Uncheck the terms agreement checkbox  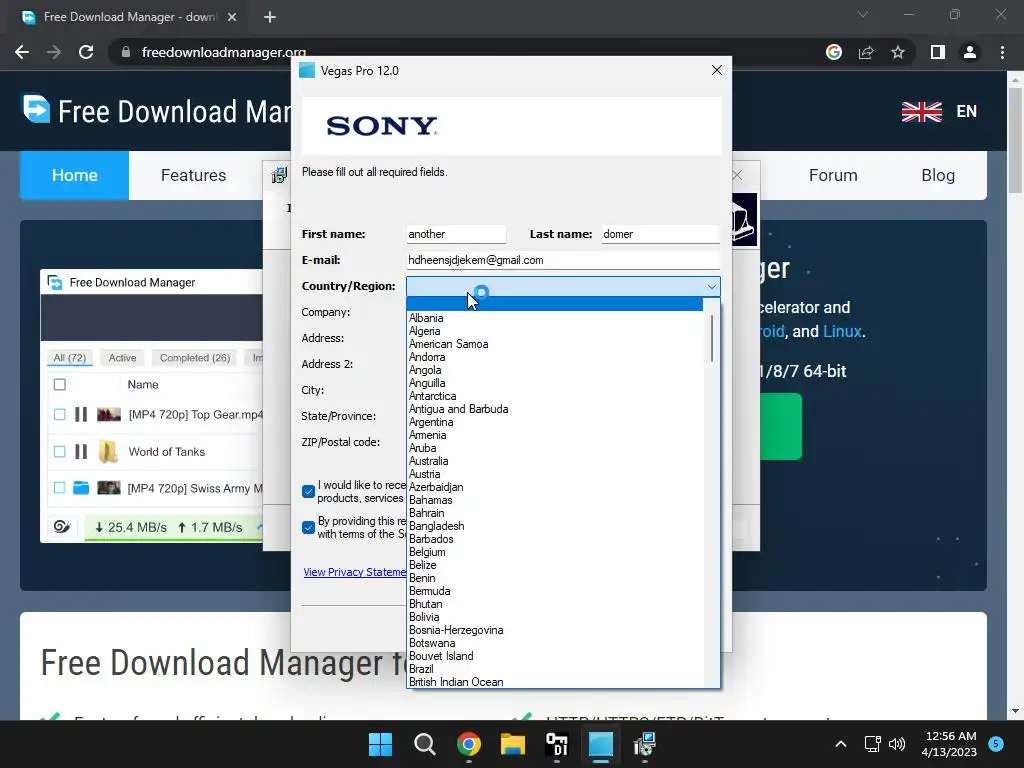(x=308, y=528)
